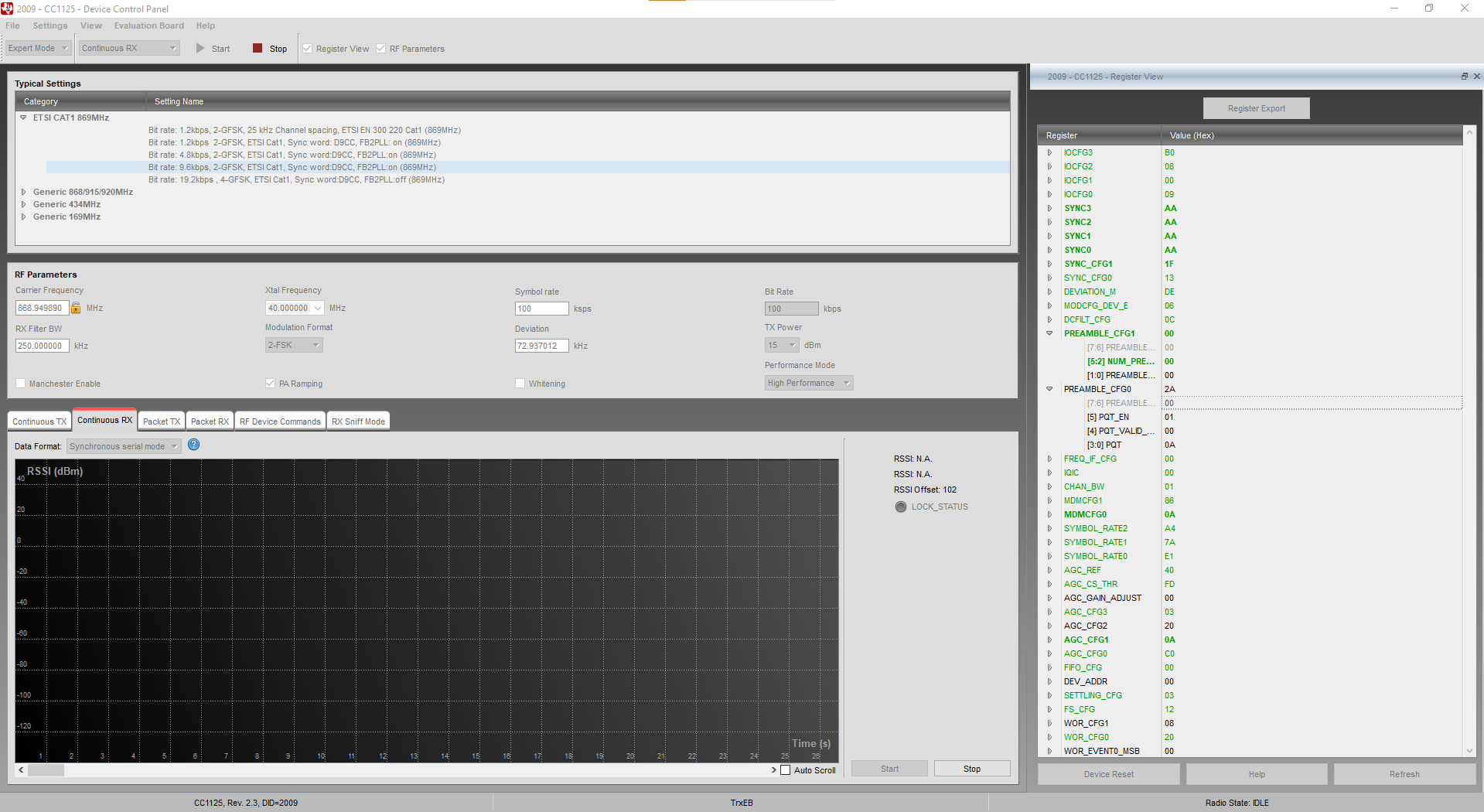Switch to Continuous TX tab

click(39, 421)
